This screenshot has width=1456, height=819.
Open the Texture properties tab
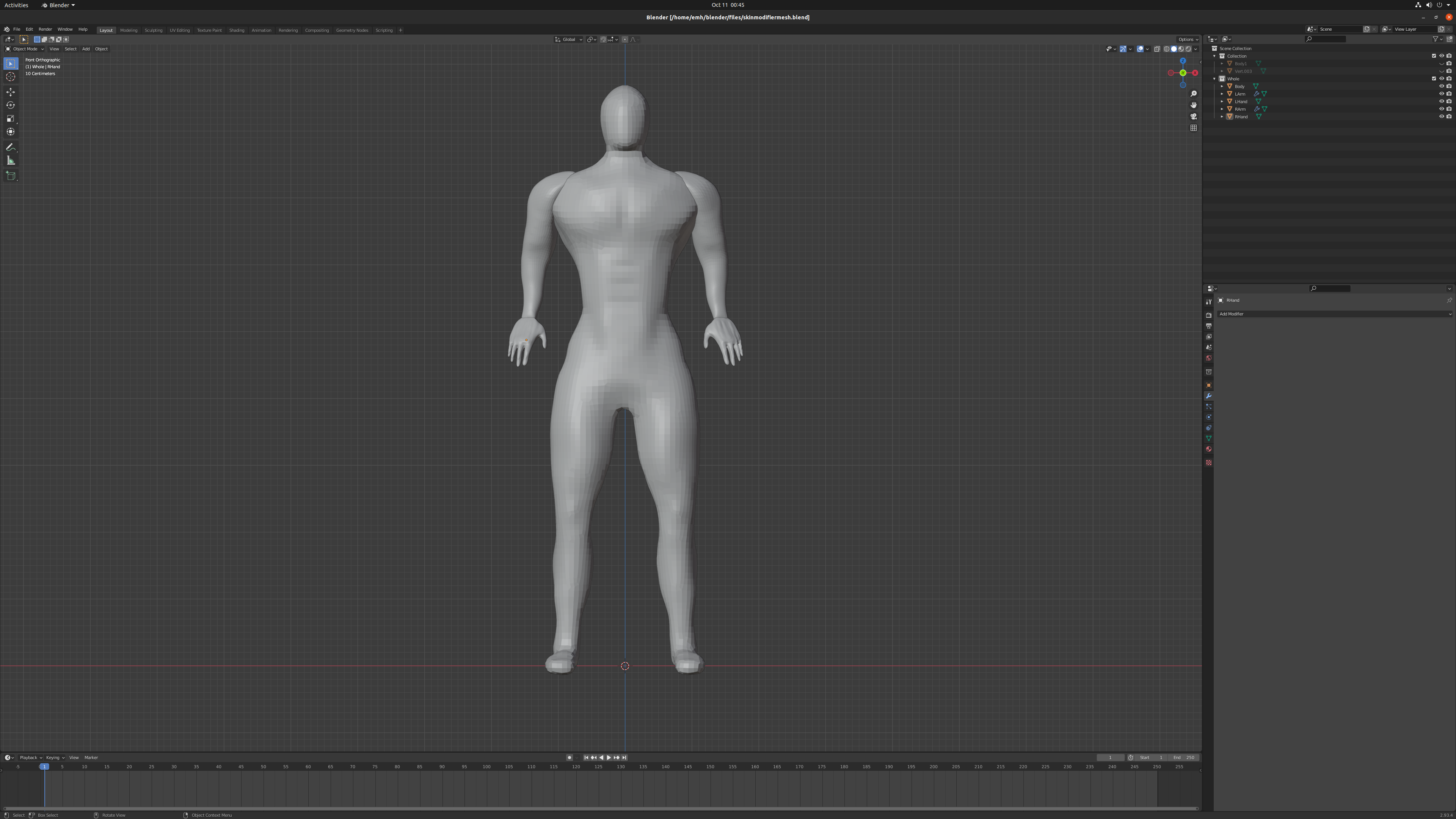click(x=1208, y=463)
